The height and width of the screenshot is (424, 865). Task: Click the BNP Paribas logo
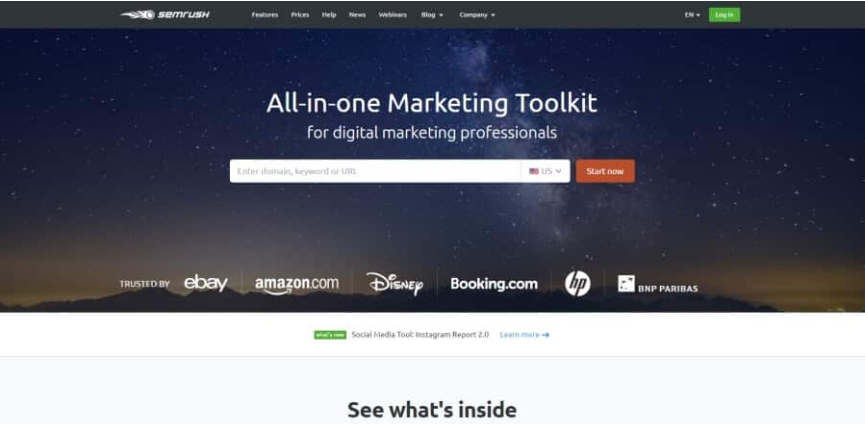[x=658, y=284]
